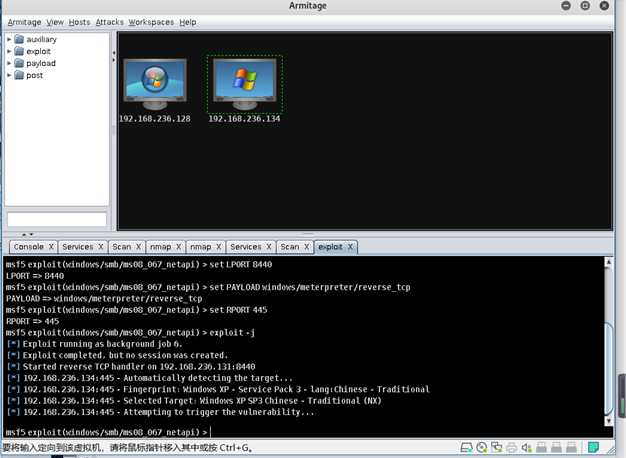Click the 'Selected Target: Windows XP SP3' line
This screenshot has height=458, width=626.
click(x=194, y=401)
